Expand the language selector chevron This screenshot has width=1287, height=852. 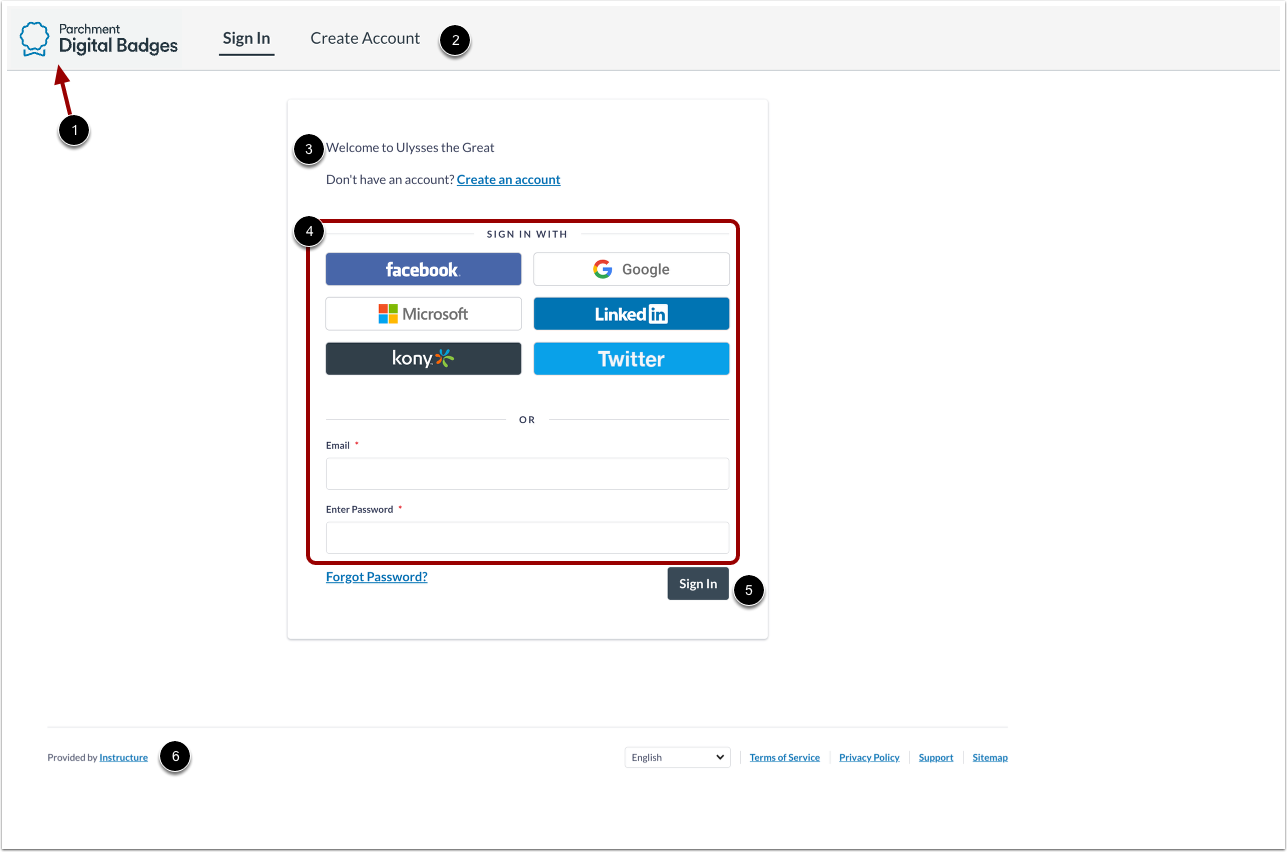click(x=719, y=757)
